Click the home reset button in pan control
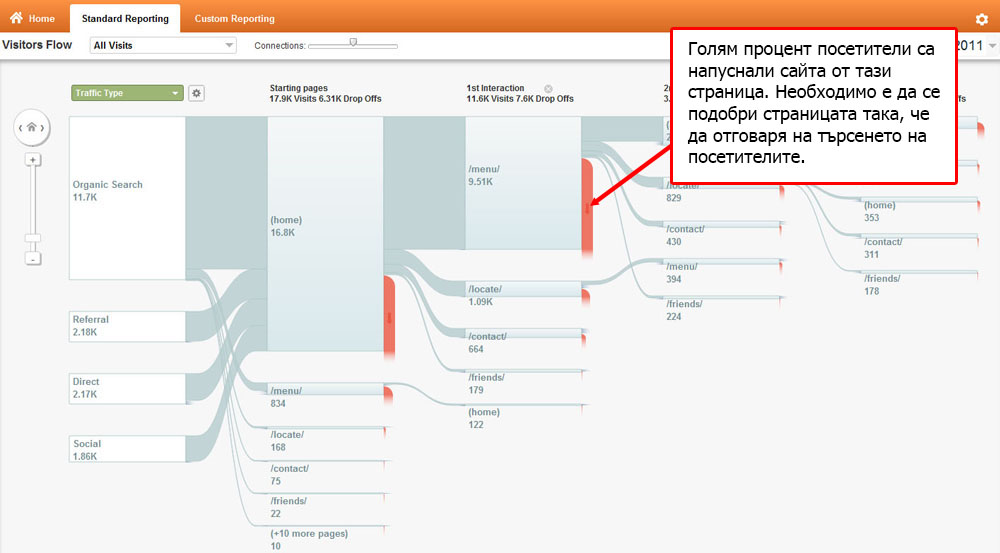Image resolution: width=1000 pixels, height=553 pixels. (32, 127)
